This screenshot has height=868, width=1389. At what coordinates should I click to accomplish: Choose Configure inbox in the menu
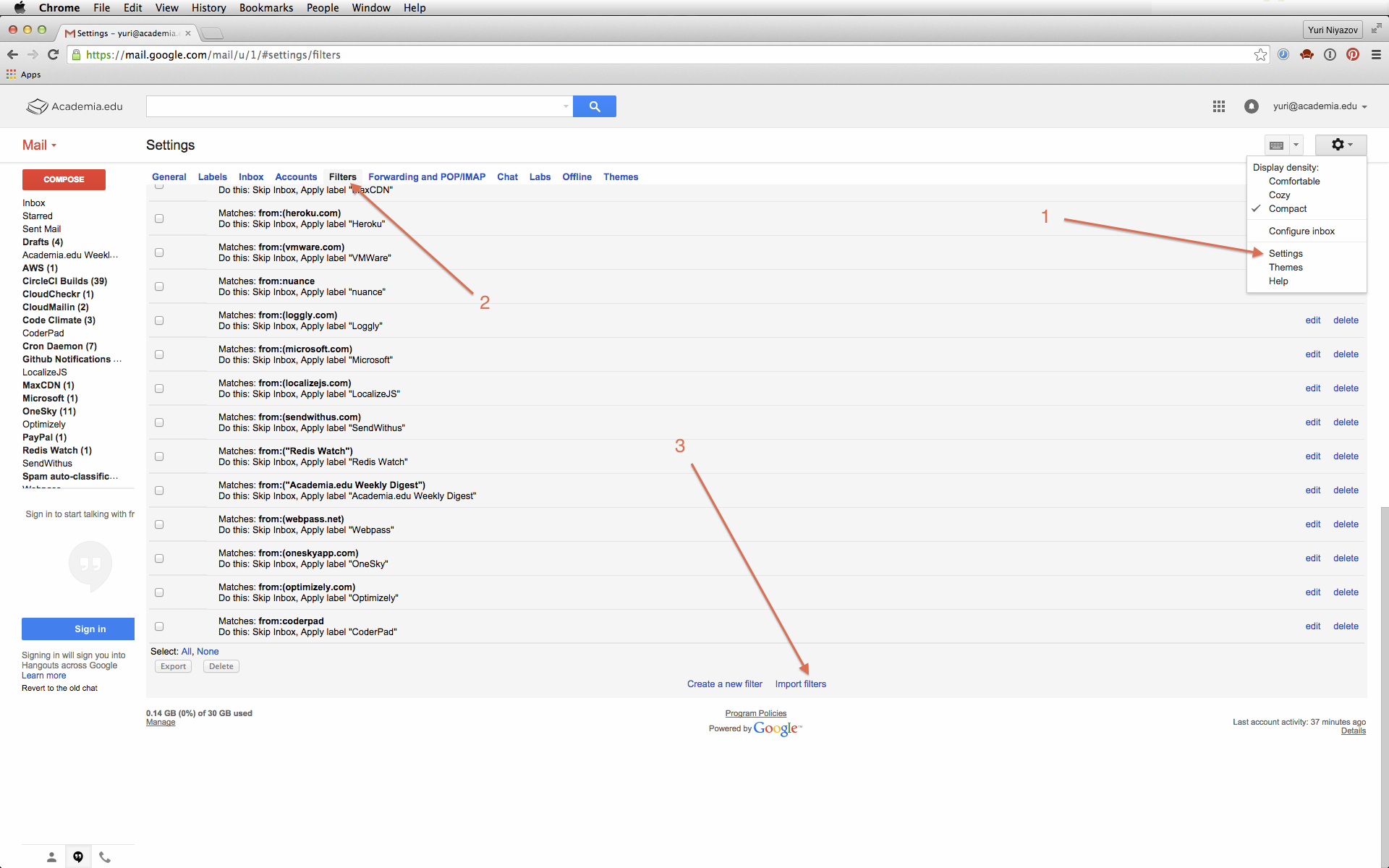1301,231
